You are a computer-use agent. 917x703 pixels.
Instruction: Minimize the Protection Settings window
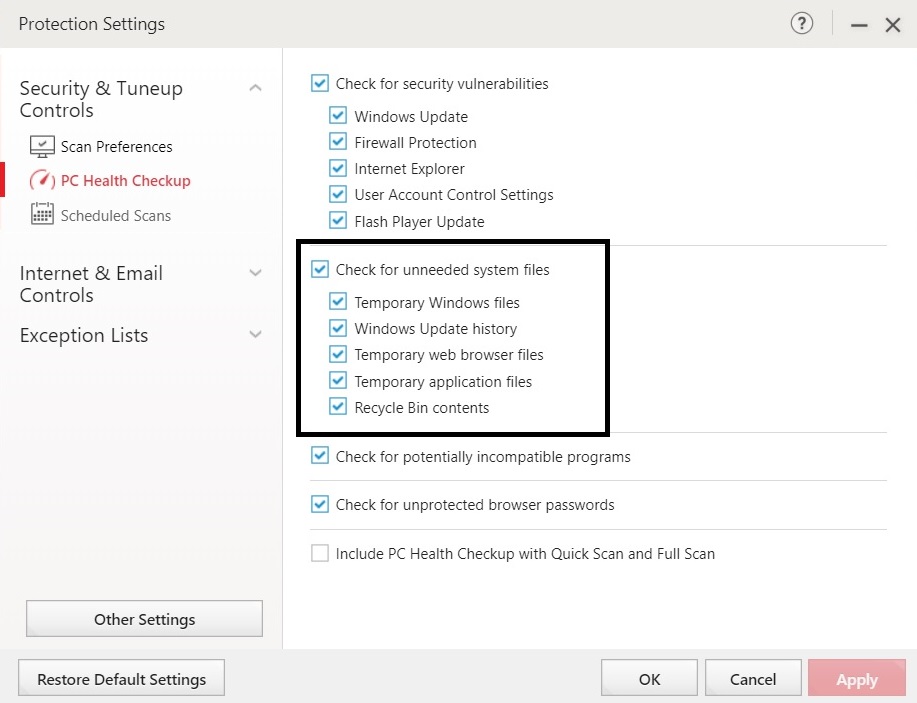(x=859, y=25)
